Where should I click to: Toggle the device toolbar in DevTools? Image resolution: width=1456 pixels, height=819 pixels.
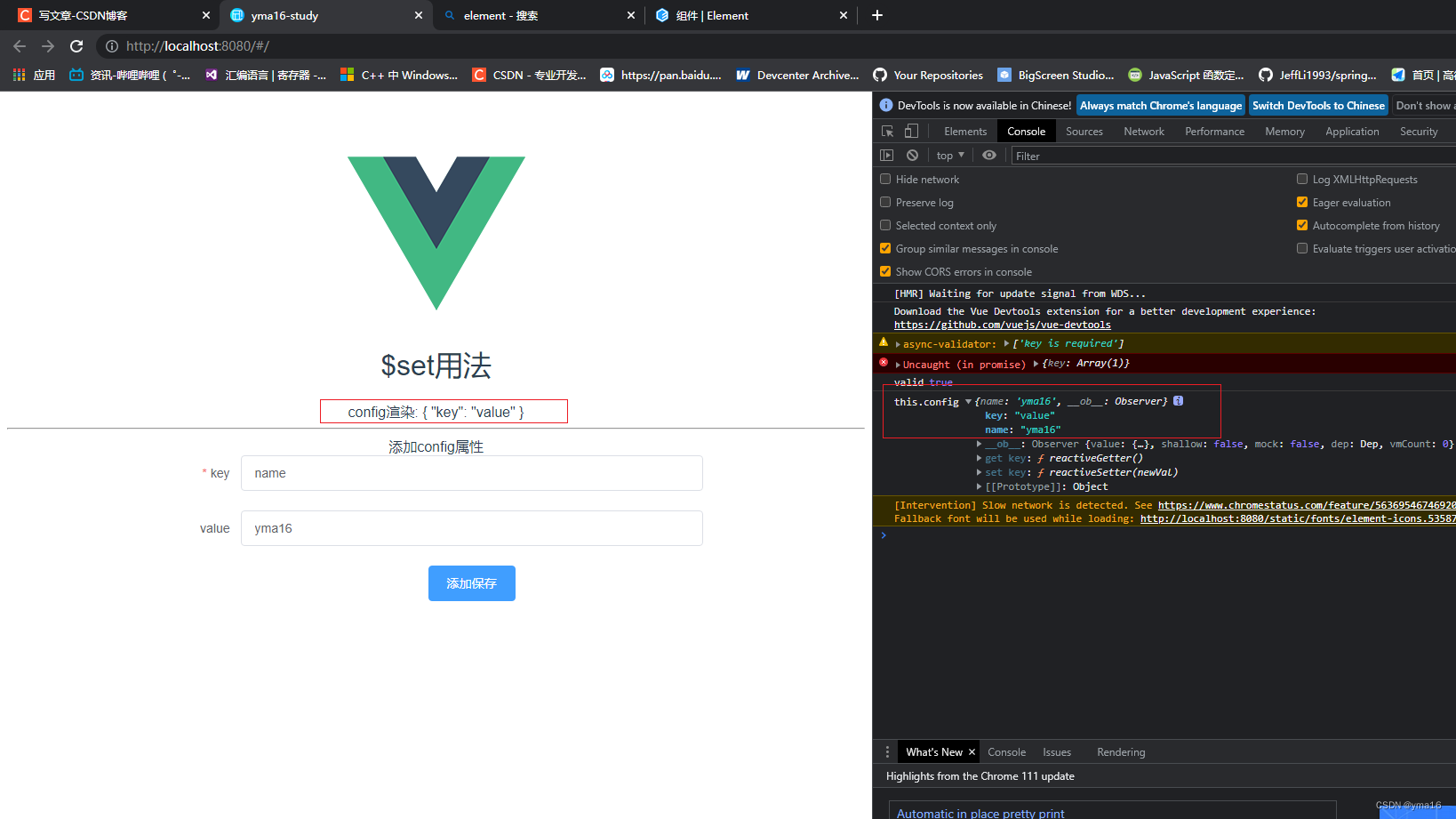911,132
